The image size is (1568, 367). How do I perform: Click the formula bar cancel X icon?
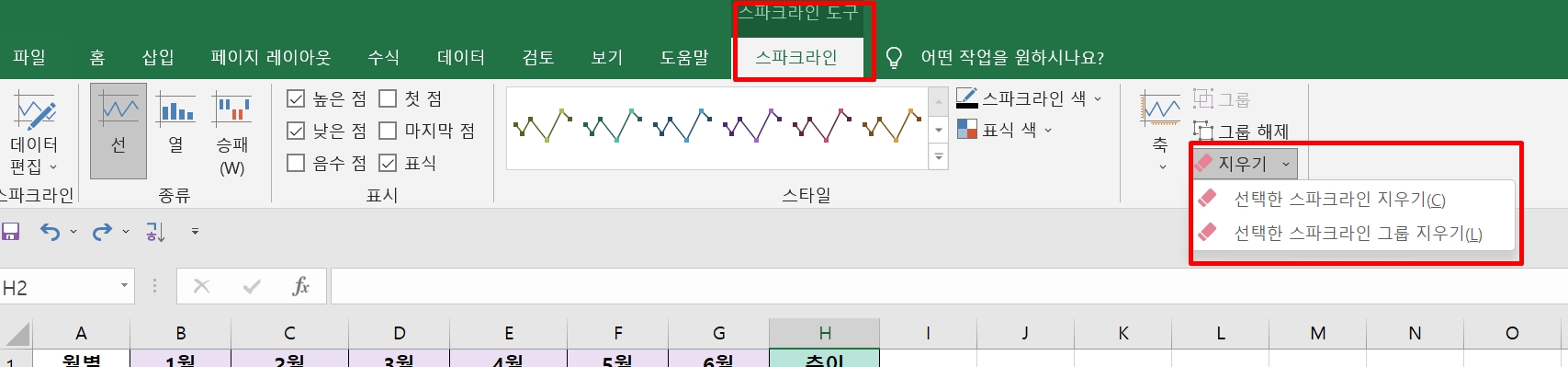201,287
